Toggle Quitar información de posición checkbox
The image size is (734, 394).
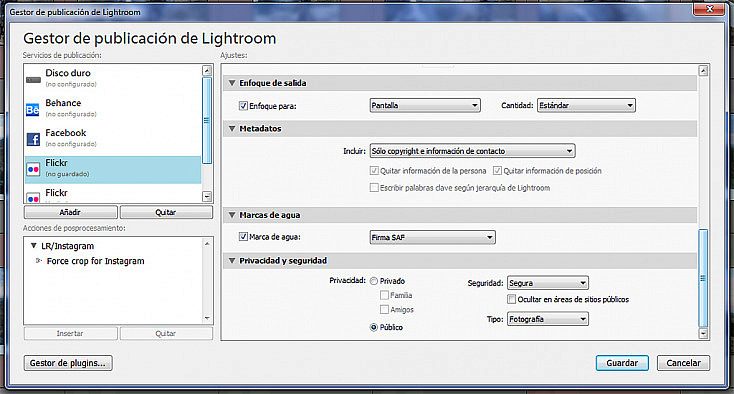(497, 171)
